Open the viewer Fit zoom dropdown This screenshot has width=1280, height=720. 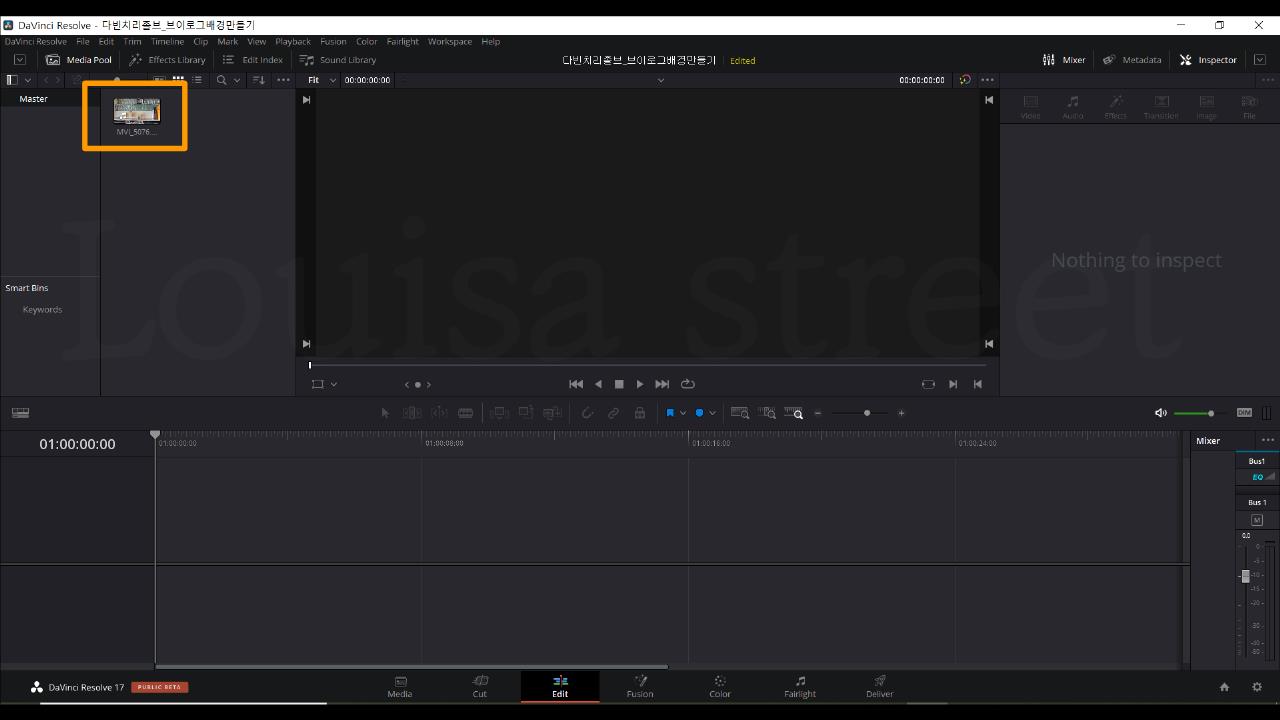[322, 80]
